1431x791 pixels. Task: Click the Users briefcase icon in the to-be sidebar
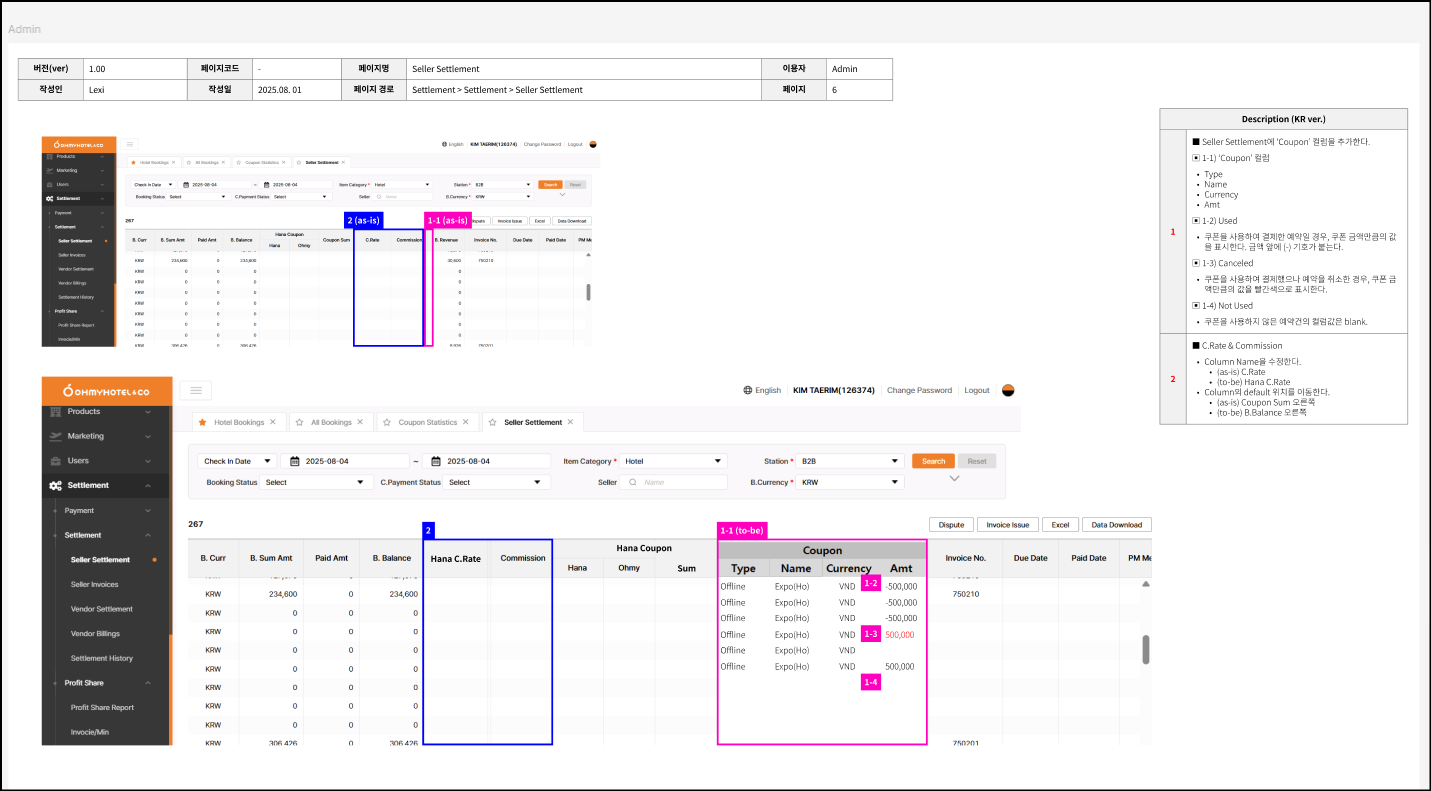tap(56, 461)
